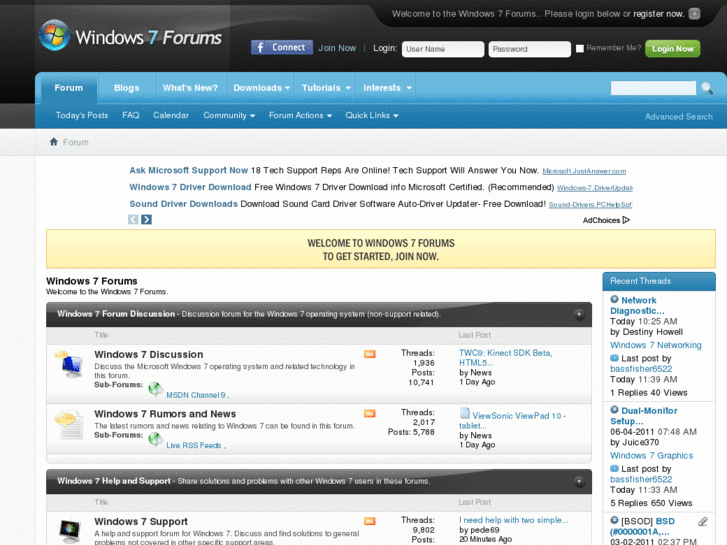This screenshot has height=545, width=727.
Task: Expand the Quick Links dropdown
Action: point(372,115)
